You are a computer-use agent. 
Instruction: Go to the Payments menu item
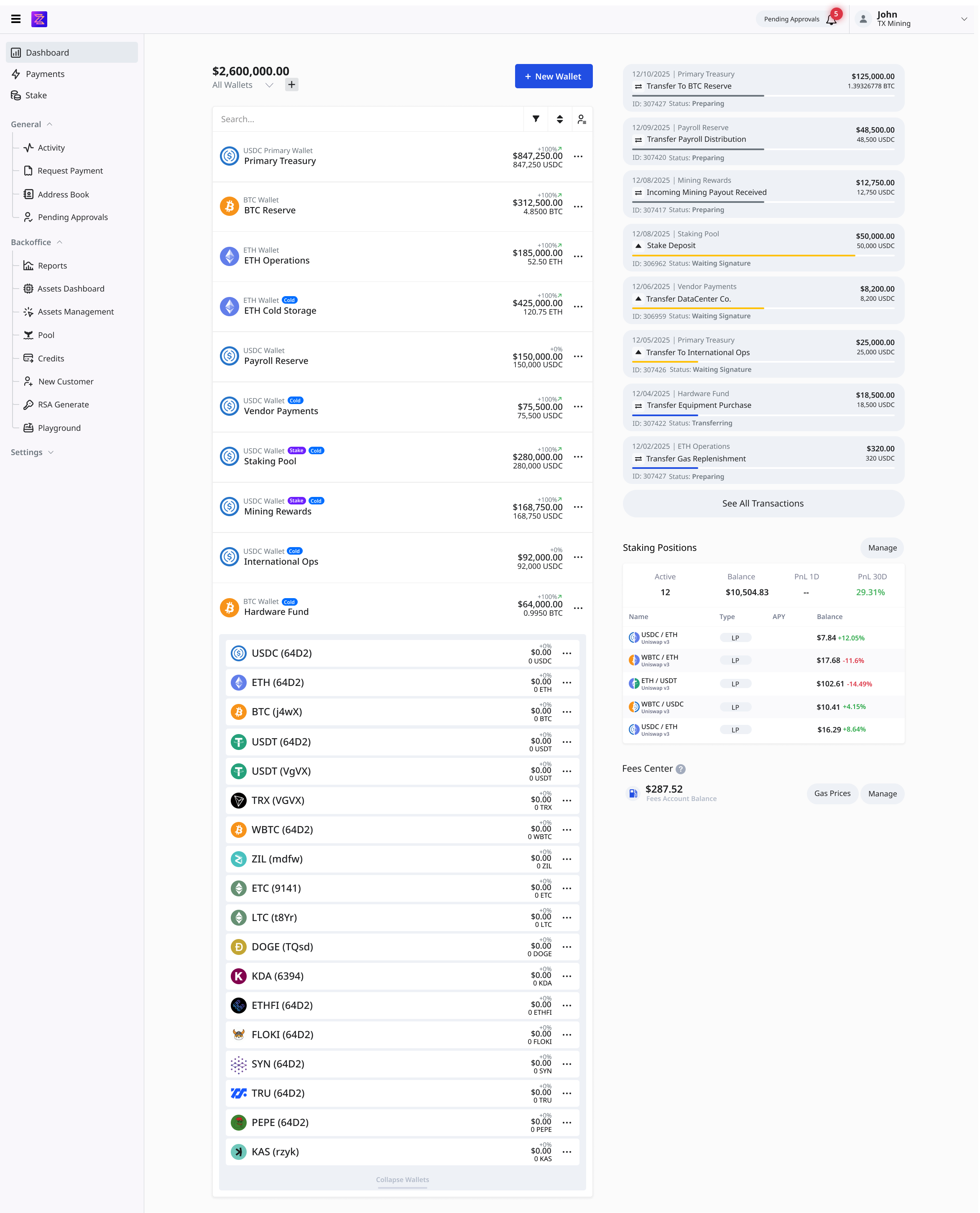45,74
